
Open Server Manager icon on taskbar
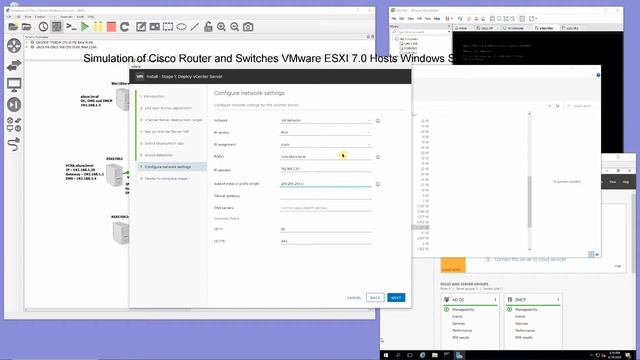(459, 355)
